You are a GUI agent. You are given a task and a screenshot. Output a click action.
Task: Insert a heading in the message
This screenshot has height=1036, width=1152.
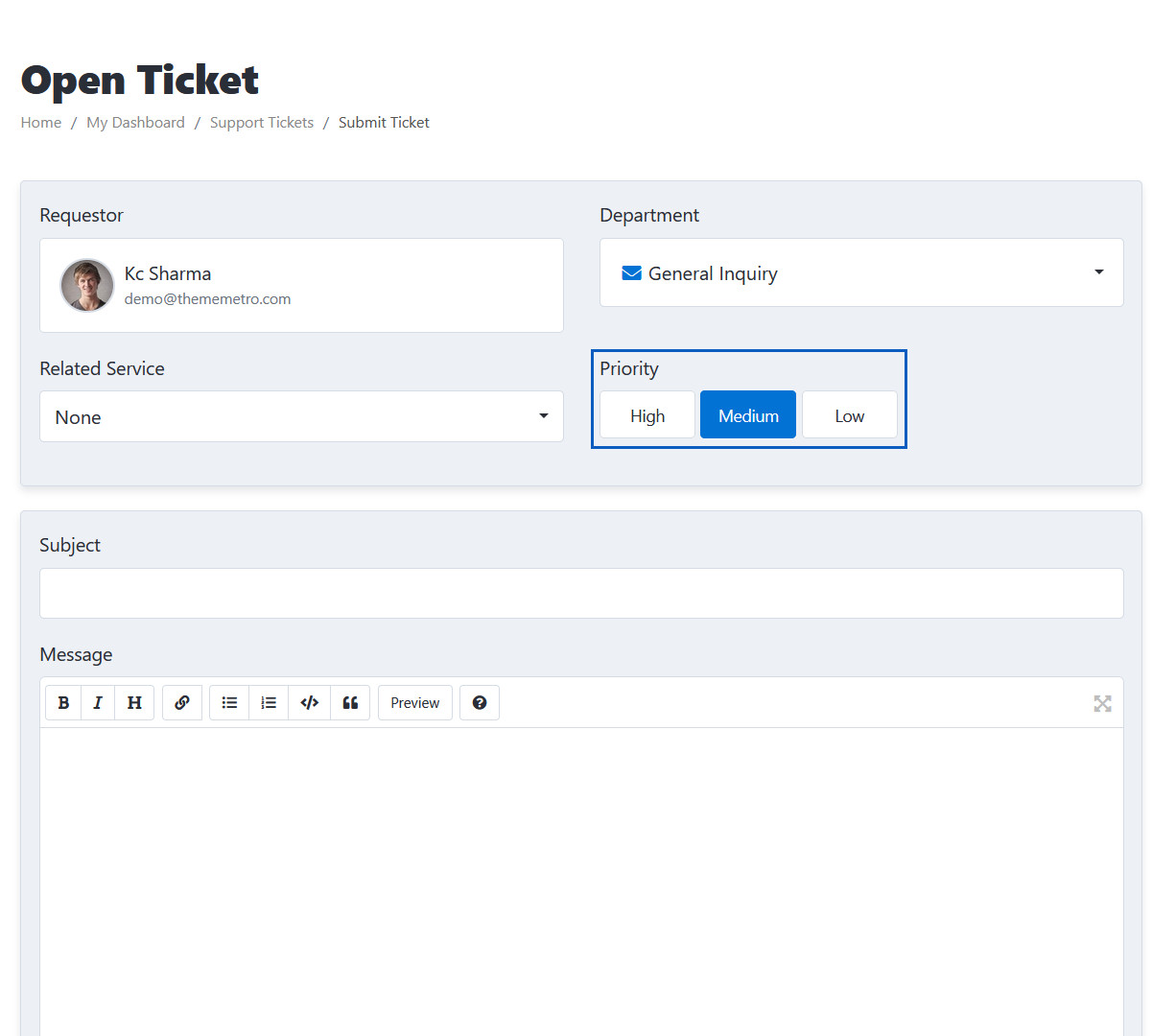click(134, 703)
